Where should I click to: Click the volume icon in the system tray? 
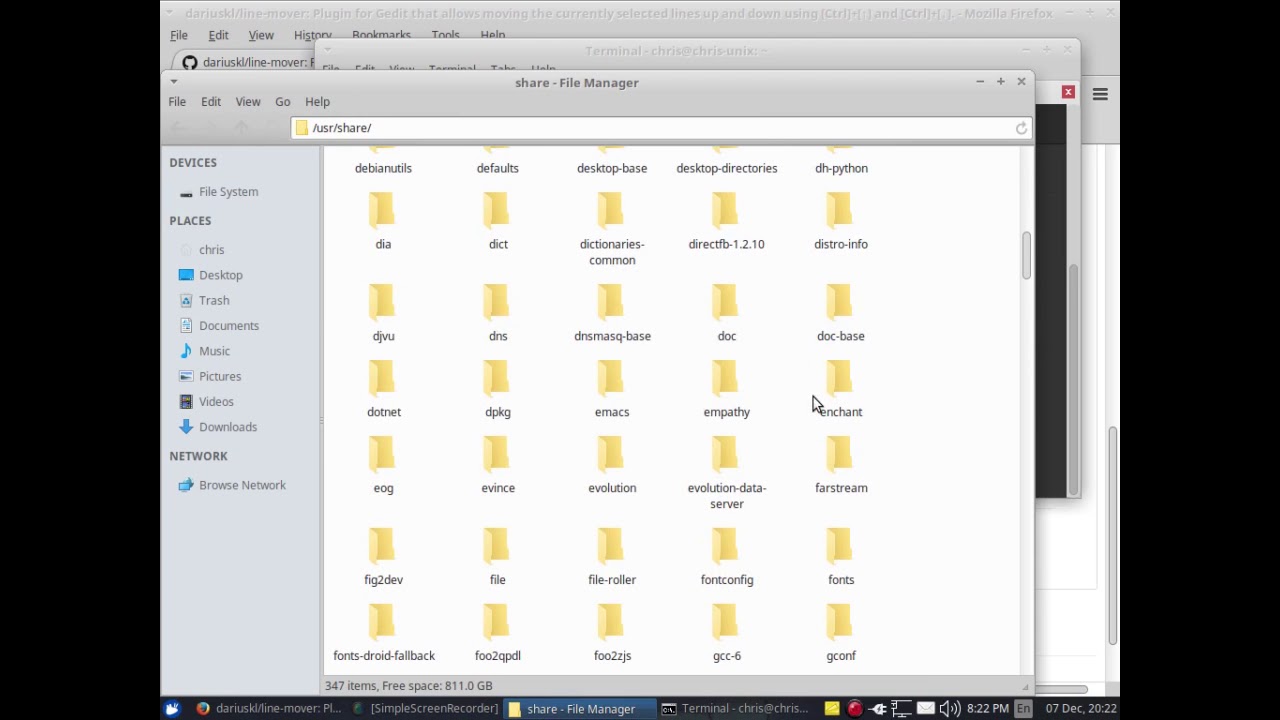pos(950,708)
